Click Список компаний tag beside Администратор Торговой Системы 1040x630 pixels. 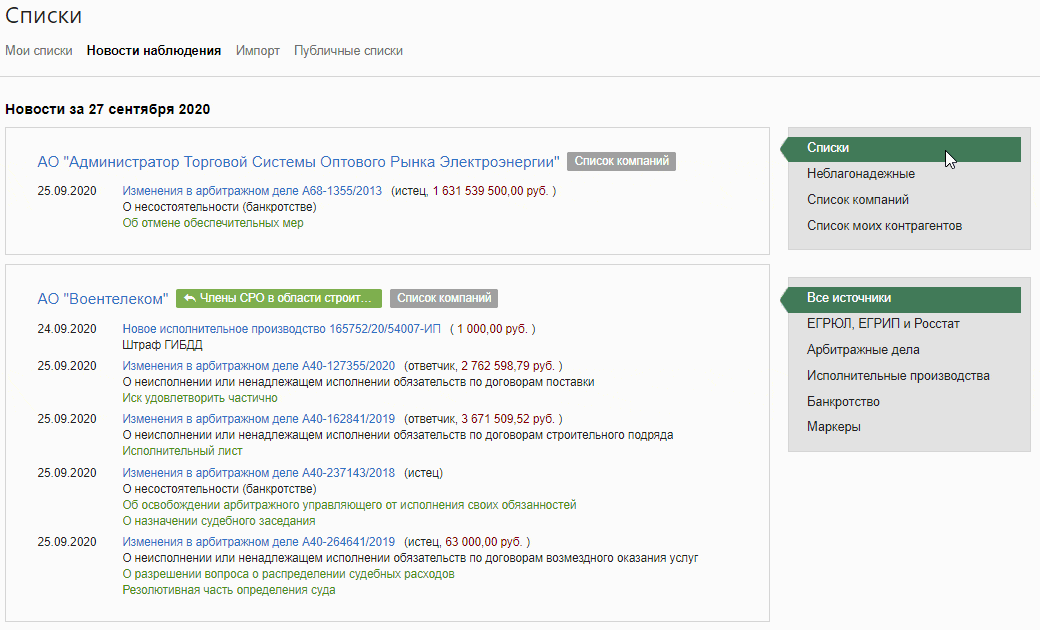click(621, 161)
